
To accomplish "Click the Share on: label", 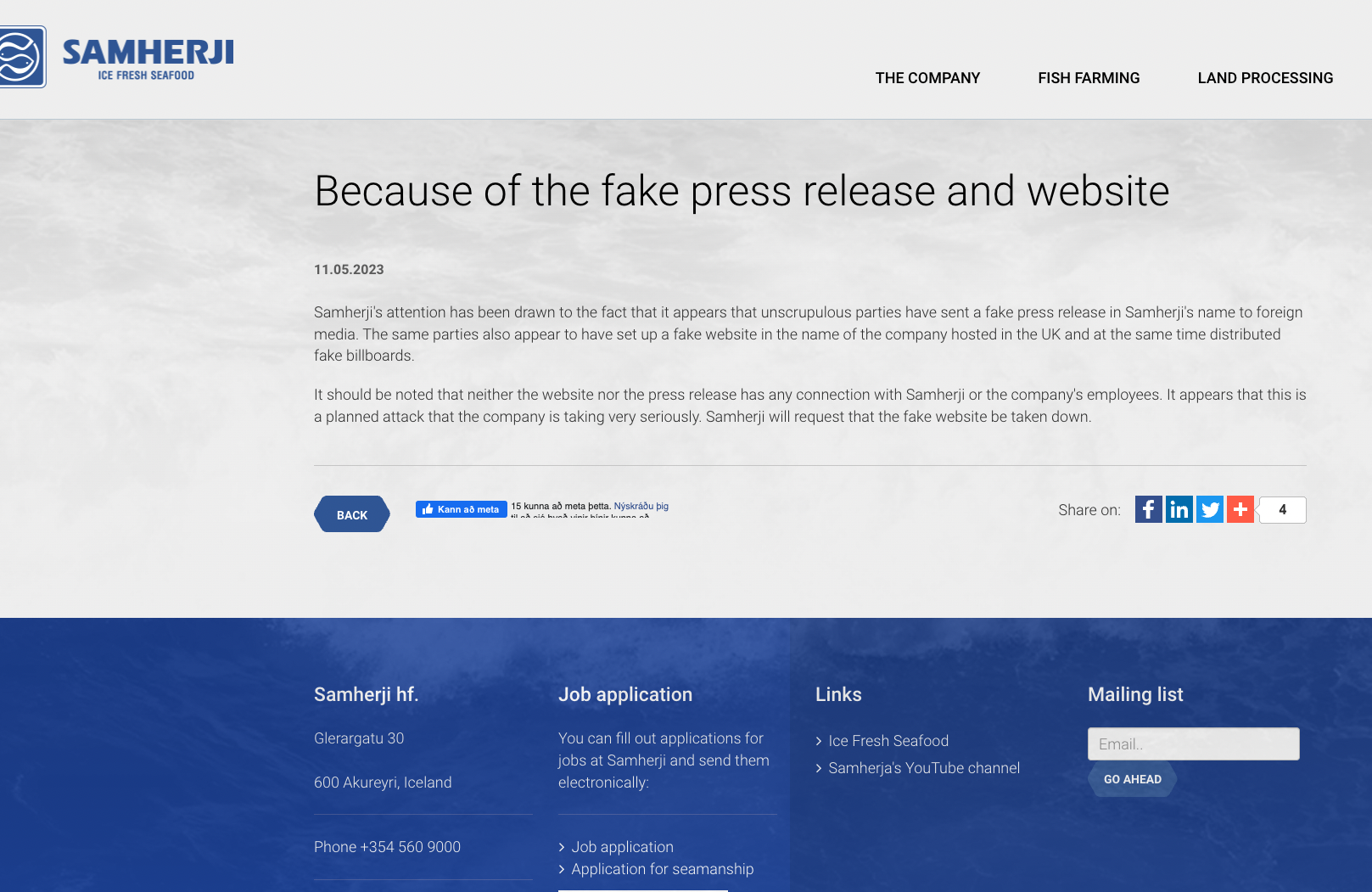I will 1089,510.
